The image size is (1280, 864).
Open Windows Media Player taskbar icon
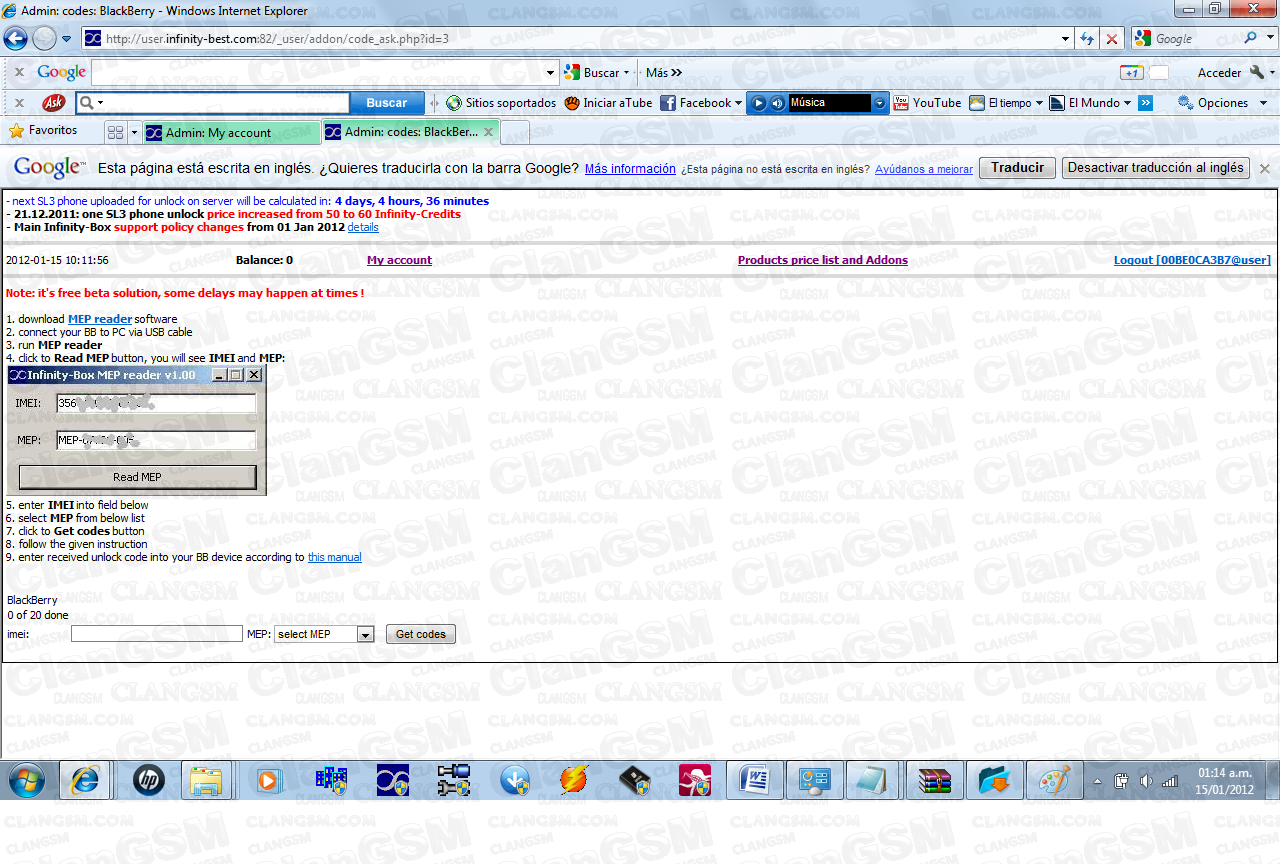pyautogui.click(x=268, y=780)
